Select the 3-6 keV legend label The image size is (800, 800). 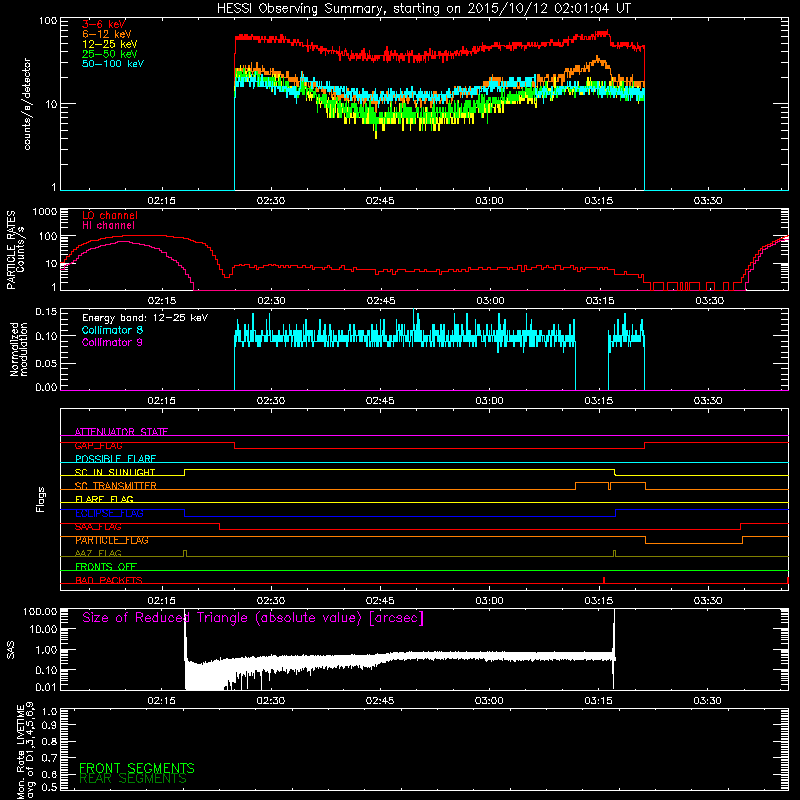coord(104,24)
